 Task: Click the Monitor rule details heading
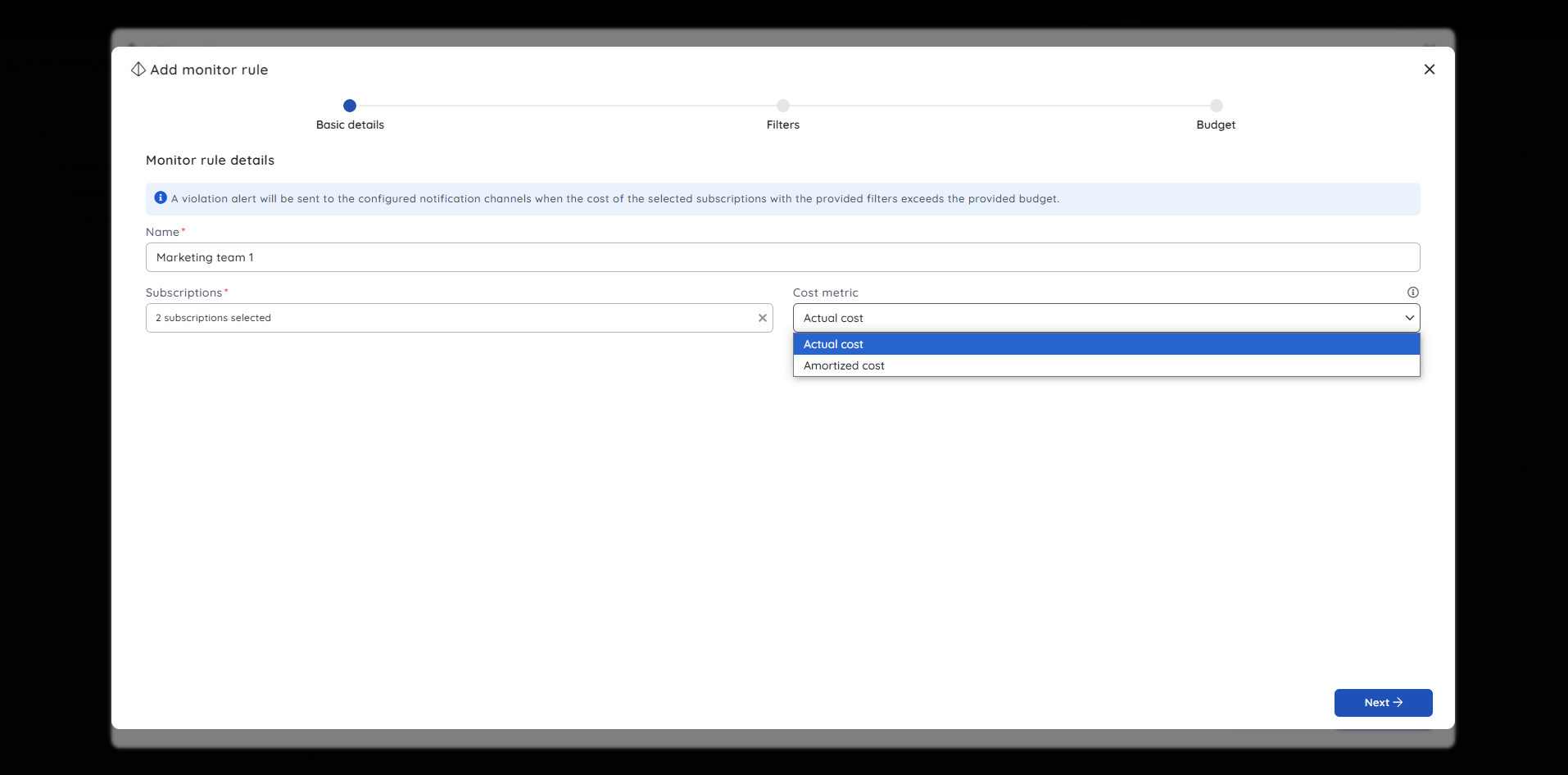[210, 161]
